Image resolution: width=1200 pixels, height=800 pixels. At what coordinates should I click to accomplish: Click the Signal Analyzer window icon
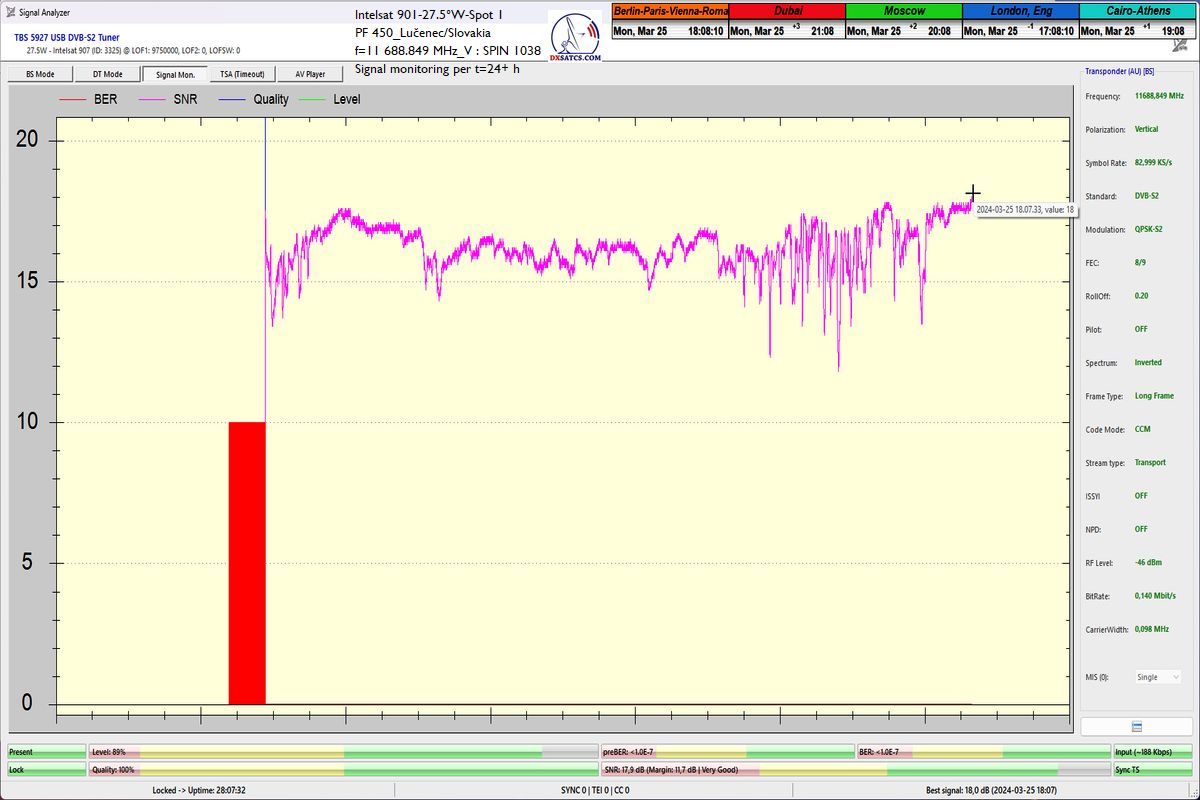pyautogui.click(x=10, y=13)
